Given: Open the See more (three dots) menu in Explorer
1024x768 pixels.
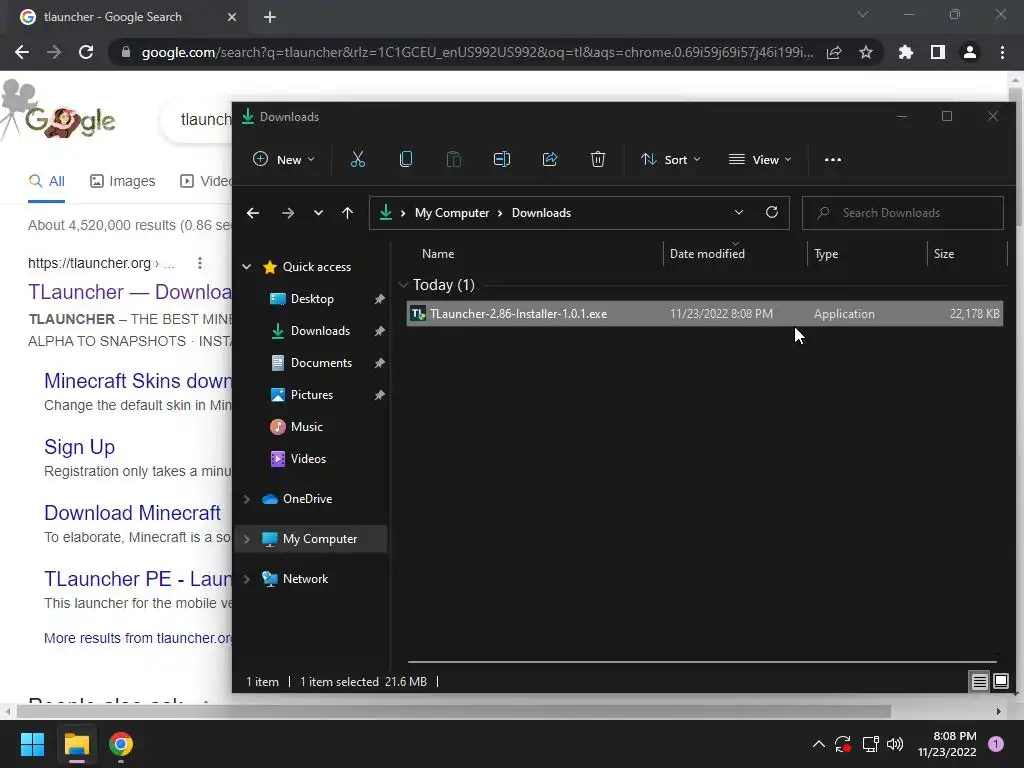Looking at the screenshot, I should coord(833,159).
